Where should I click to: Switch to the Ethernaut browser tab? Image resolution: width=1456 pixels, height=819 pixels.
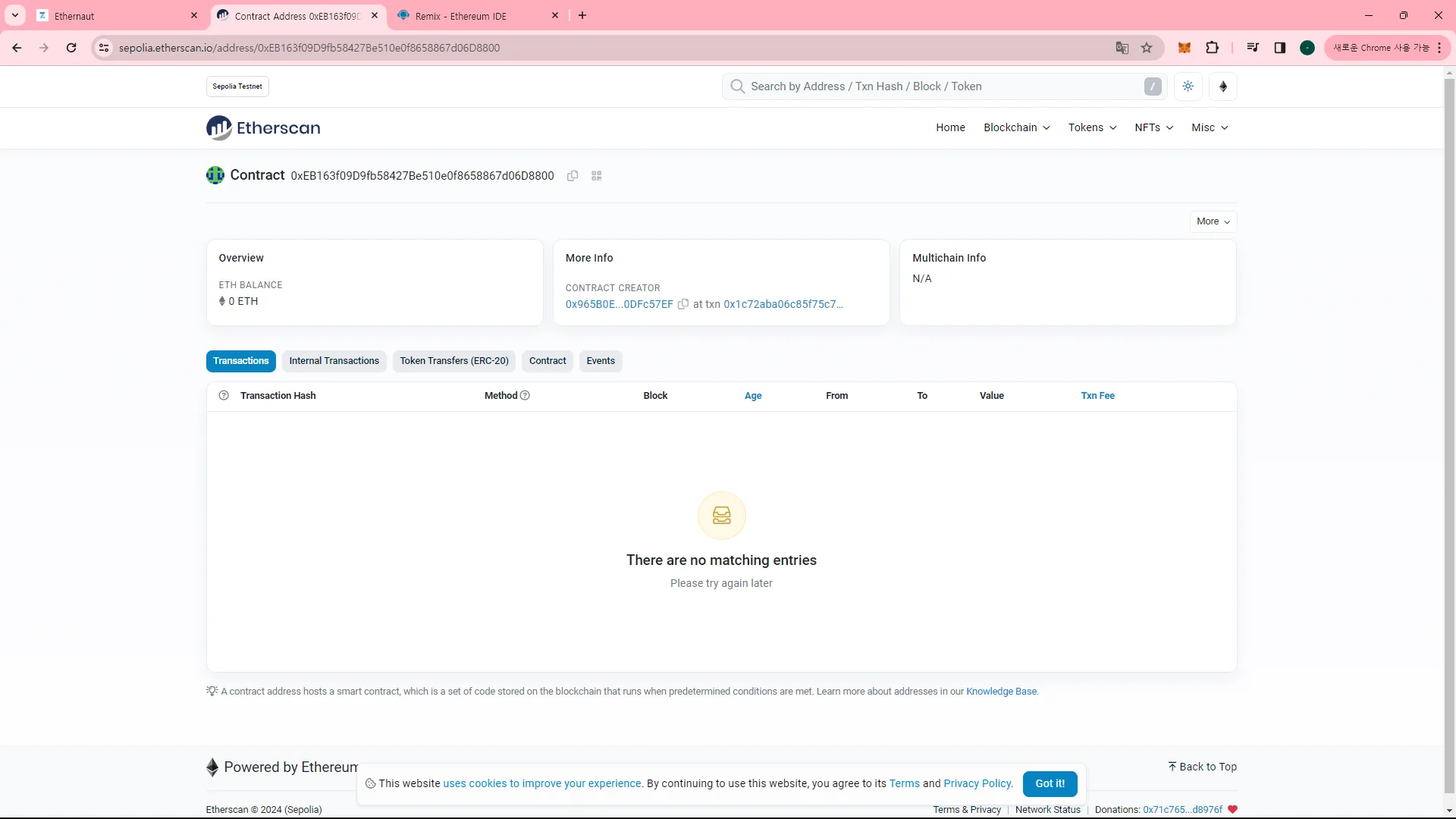click(x=118, y=15)
